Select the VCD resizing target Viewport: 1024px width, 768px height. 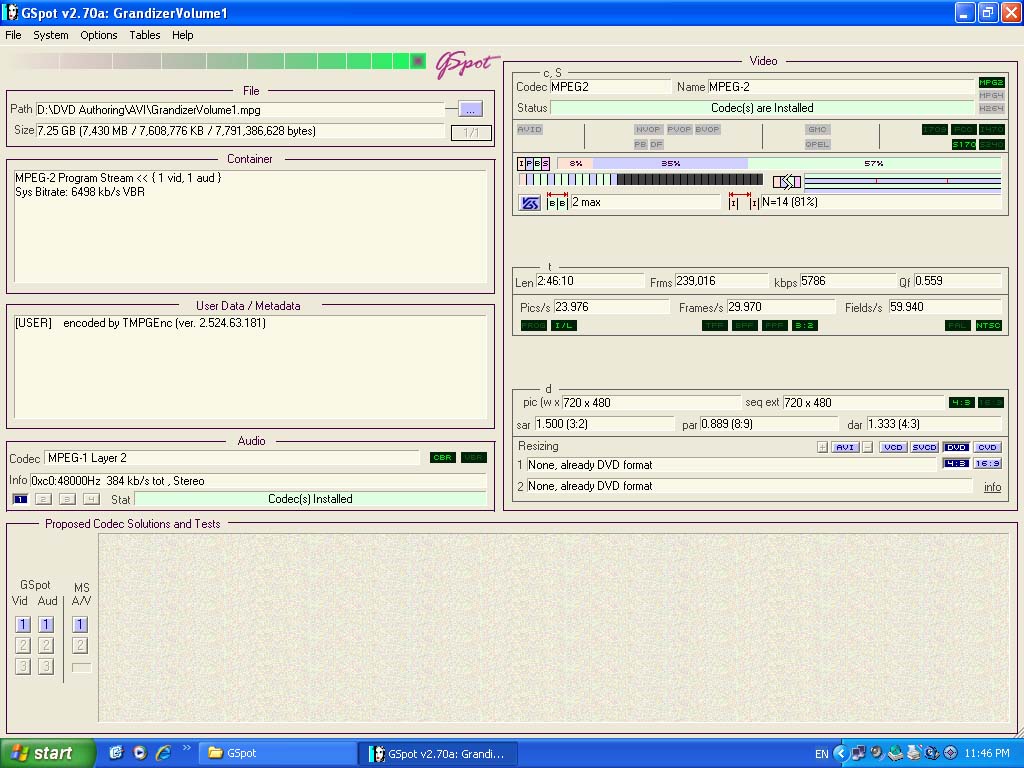coord(893,447)
